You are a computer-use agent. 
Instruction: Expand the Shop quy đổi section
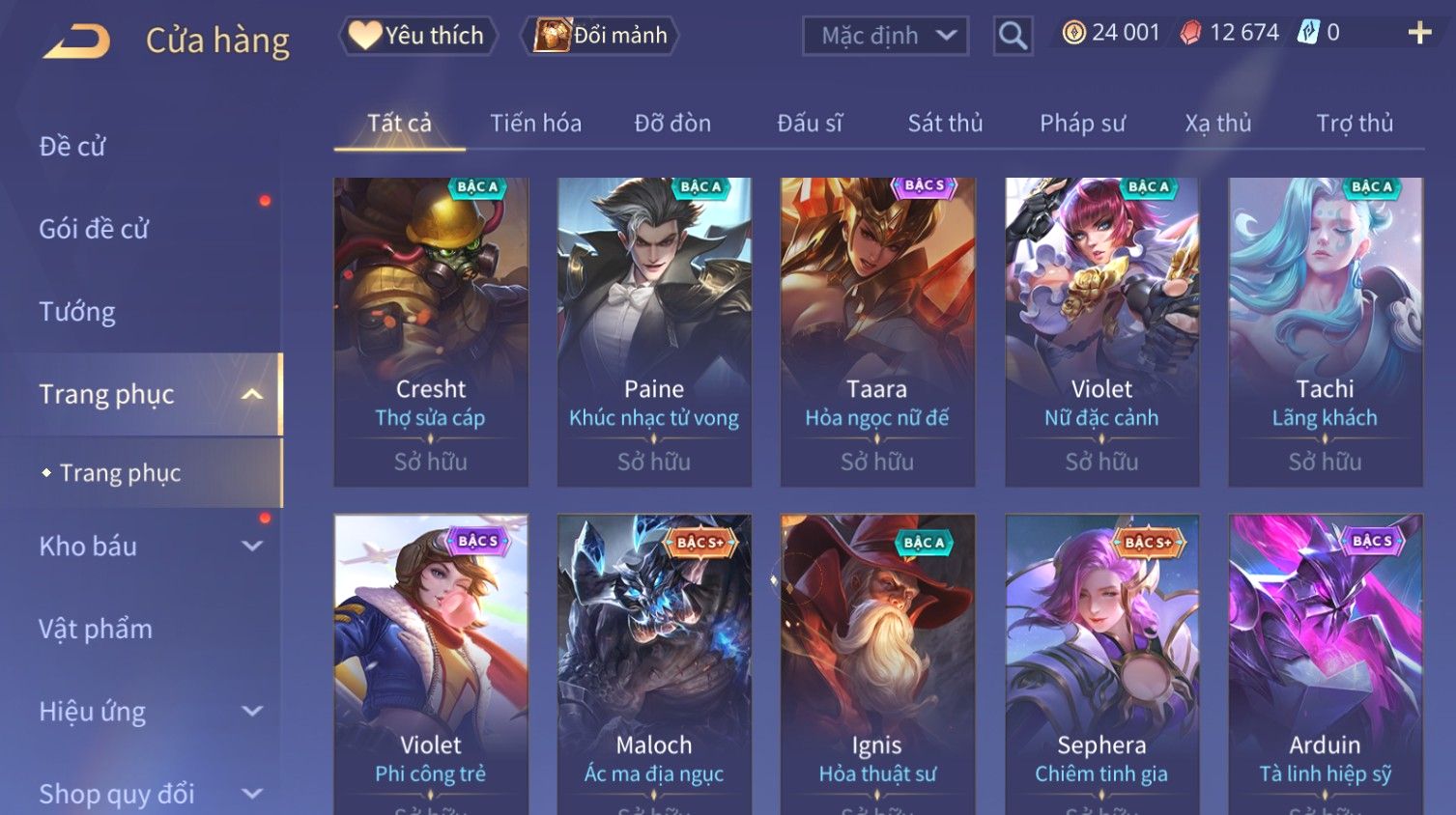coord(252,794)
